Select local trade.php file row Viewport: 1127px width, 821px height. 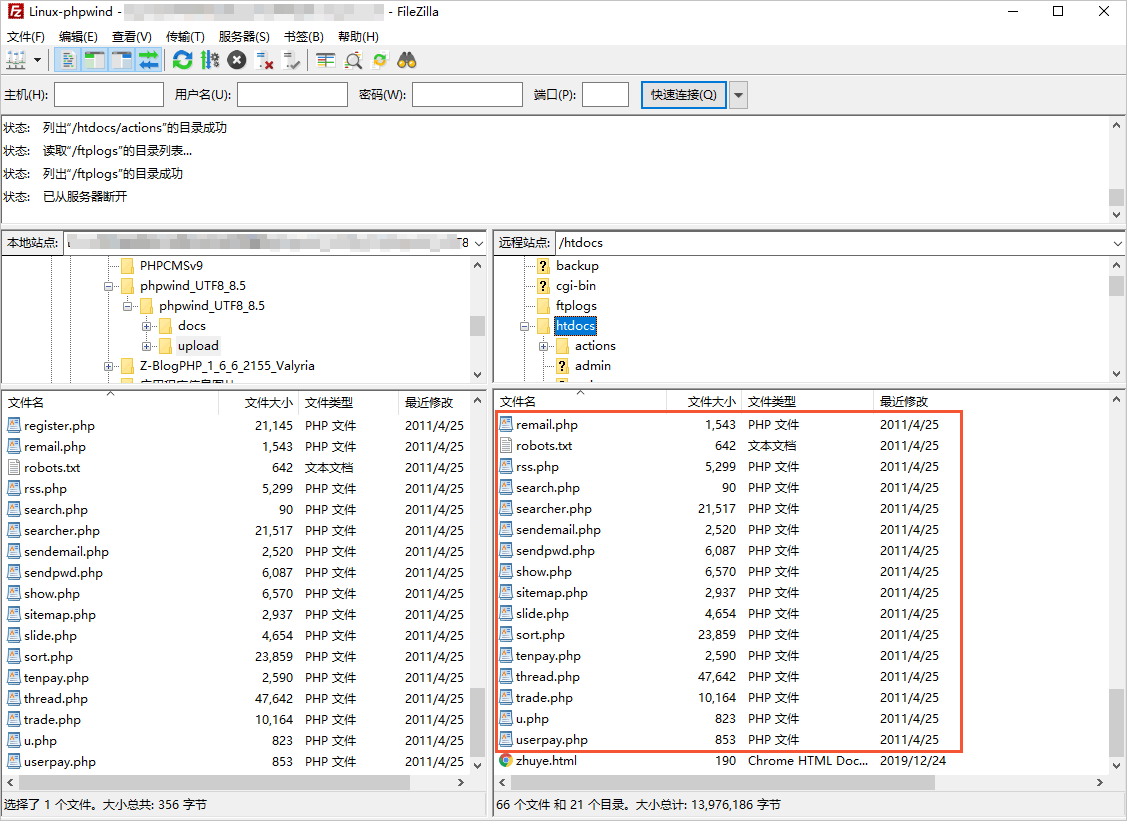236,720
